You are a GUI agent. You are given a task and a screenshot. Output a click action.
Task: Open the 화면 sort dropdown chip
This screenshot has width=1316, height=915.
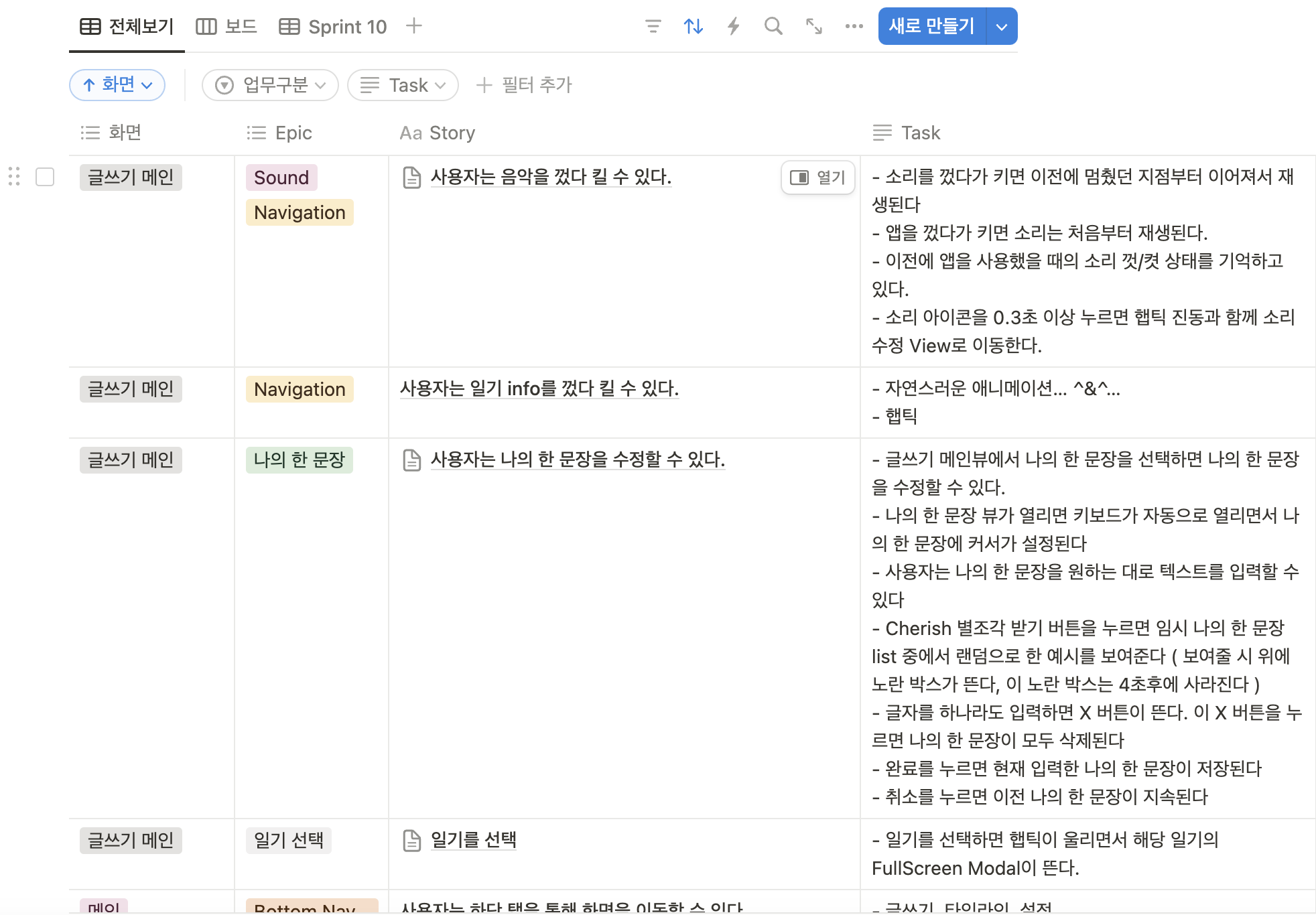[x=117, y=85]
